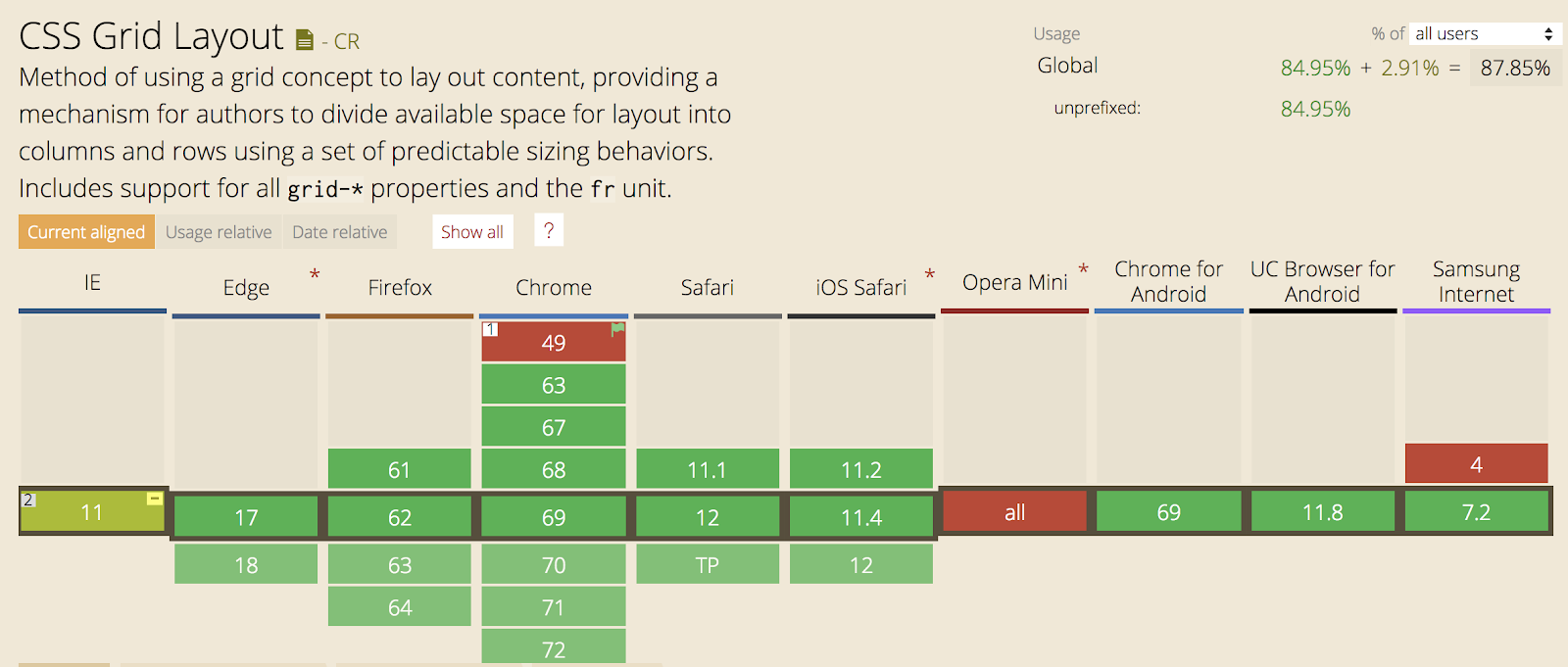Screen dimensions: 1568x667
Task: Select the Safari TP version cell
Action: (x=708, y=565)
